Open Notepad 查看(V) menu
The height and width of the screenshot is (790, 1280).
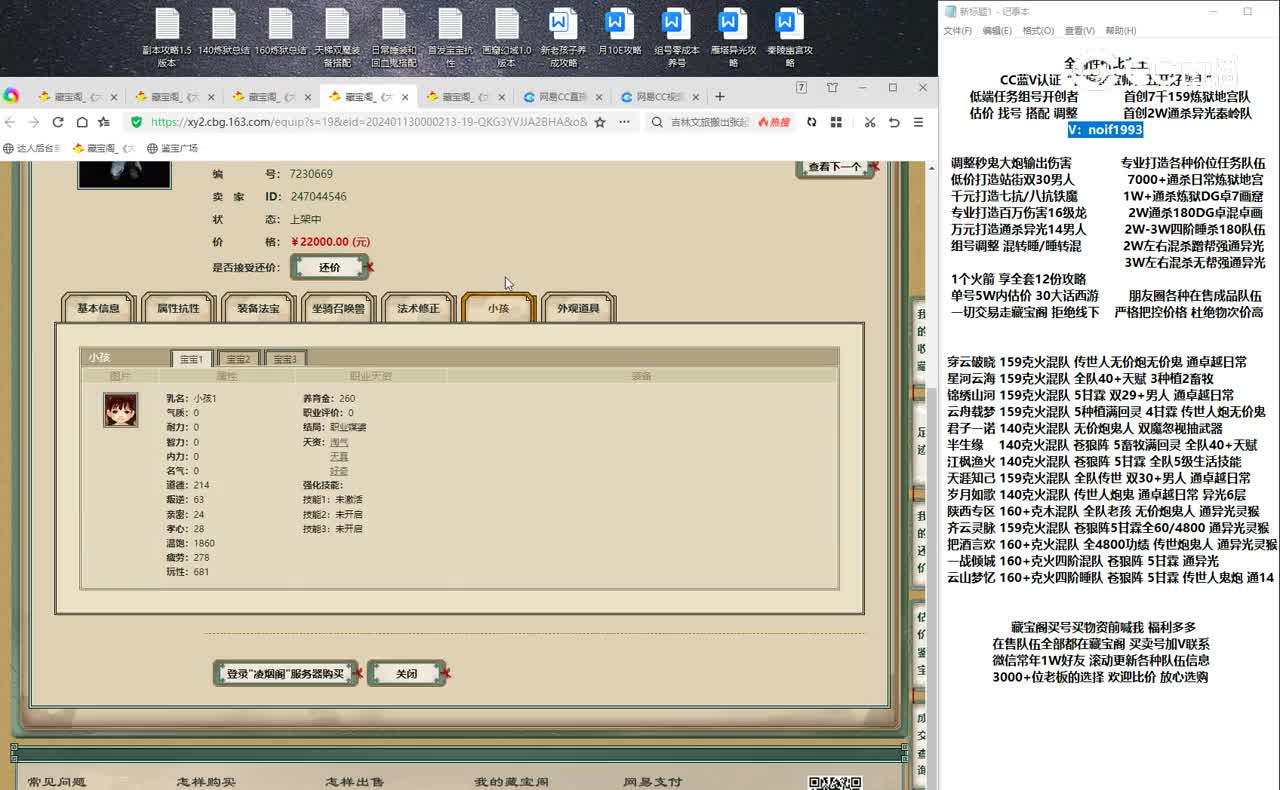pos(1079,31)
